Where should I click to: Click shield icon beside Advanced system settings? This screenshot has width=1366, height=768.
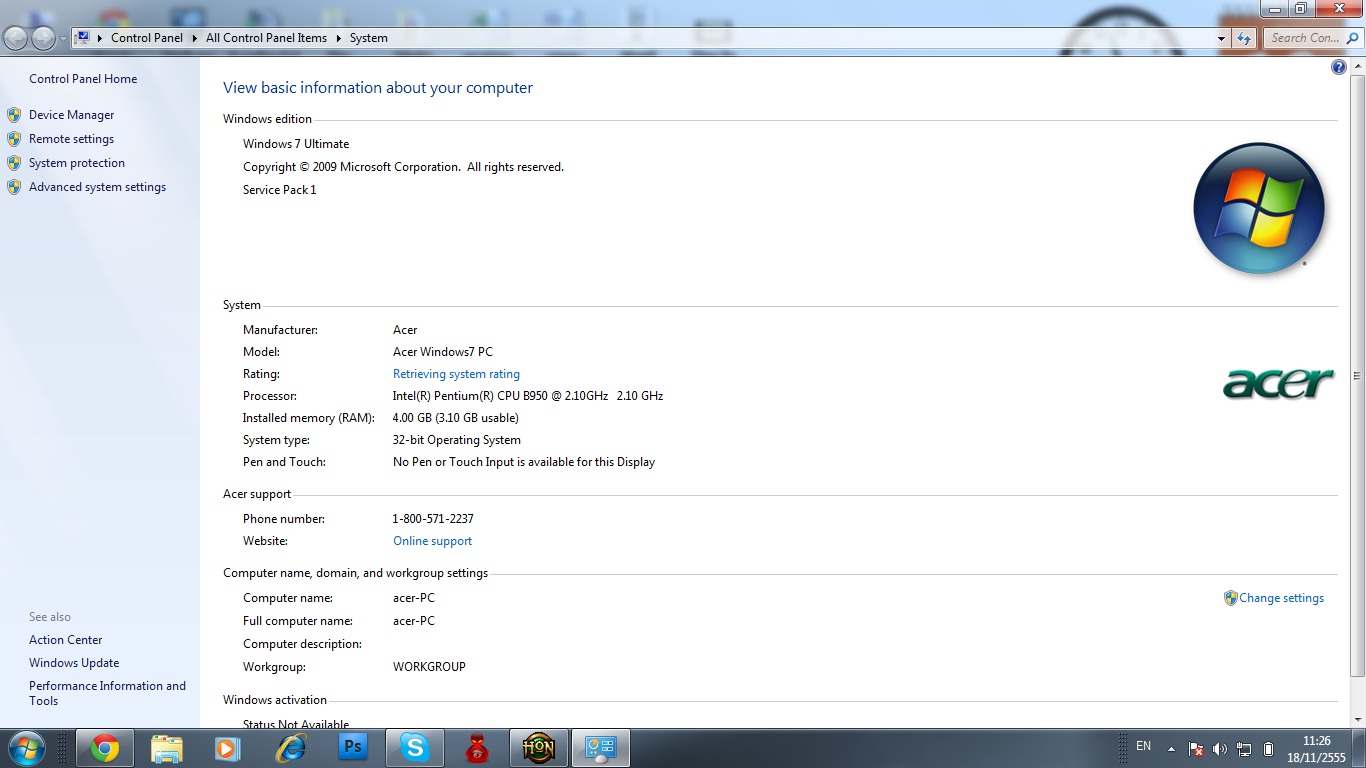click(x=14, y=187)
